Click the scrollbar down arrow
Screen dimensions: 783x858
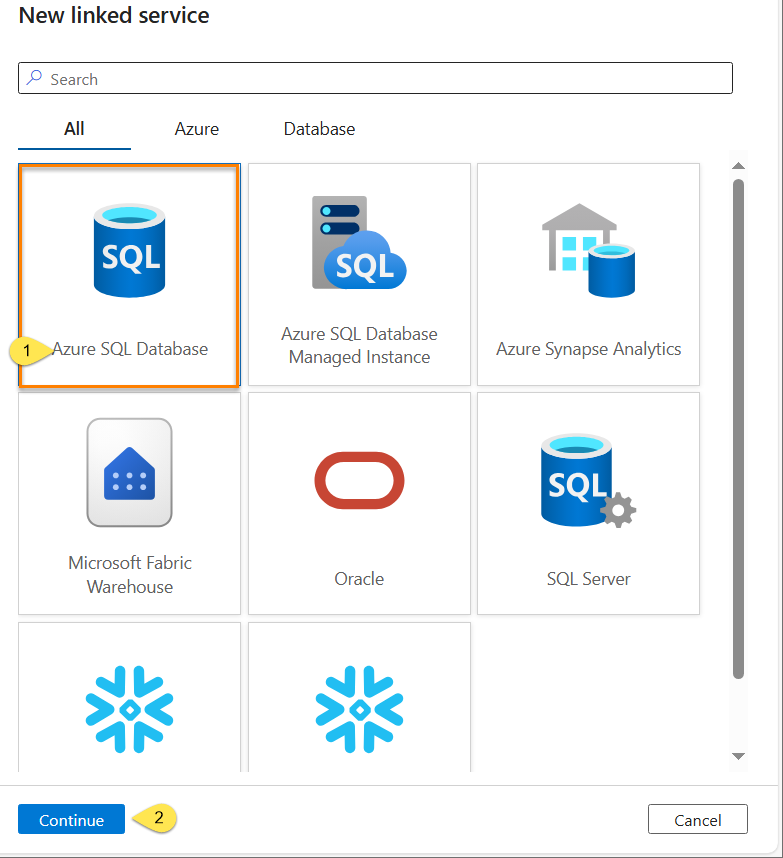[x=738, y=756]
